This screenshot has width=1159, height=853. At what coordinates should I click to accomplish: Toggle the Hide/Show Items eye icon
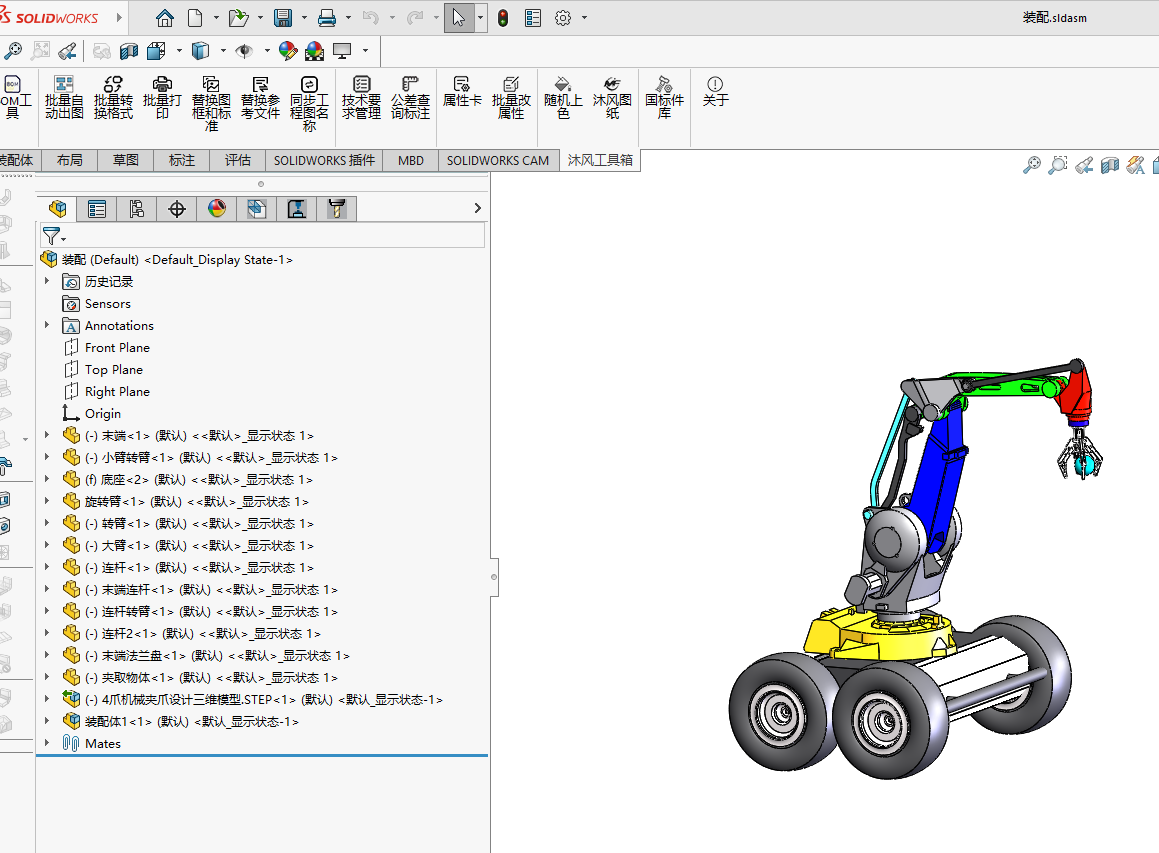pyautogui.click(x=243, y=51)
